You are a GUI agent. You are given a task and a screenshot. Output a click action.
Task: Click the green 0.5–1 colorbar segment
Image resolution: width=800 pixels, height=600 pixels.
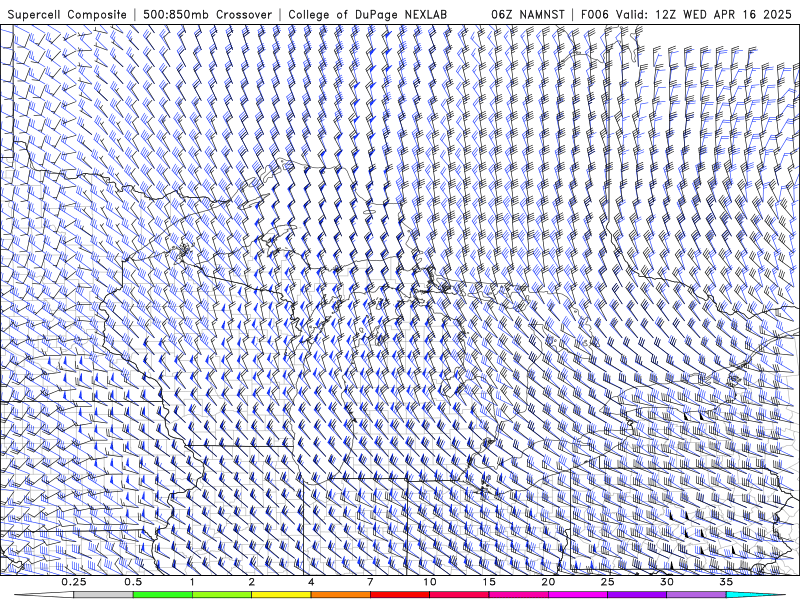click(163, 595)
